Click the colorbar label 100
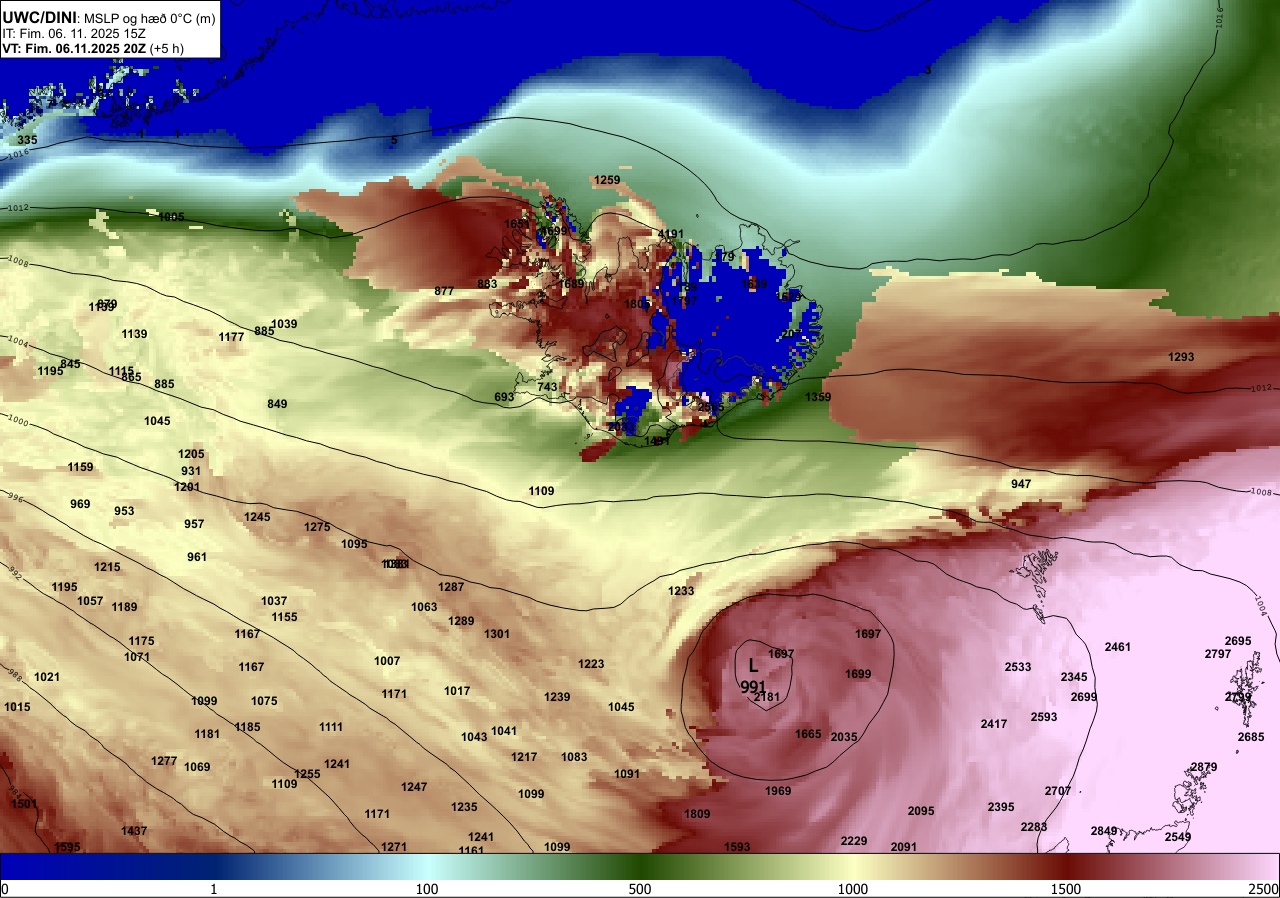This screenshot has height=898, width=1280. click(x=427, y=889)
